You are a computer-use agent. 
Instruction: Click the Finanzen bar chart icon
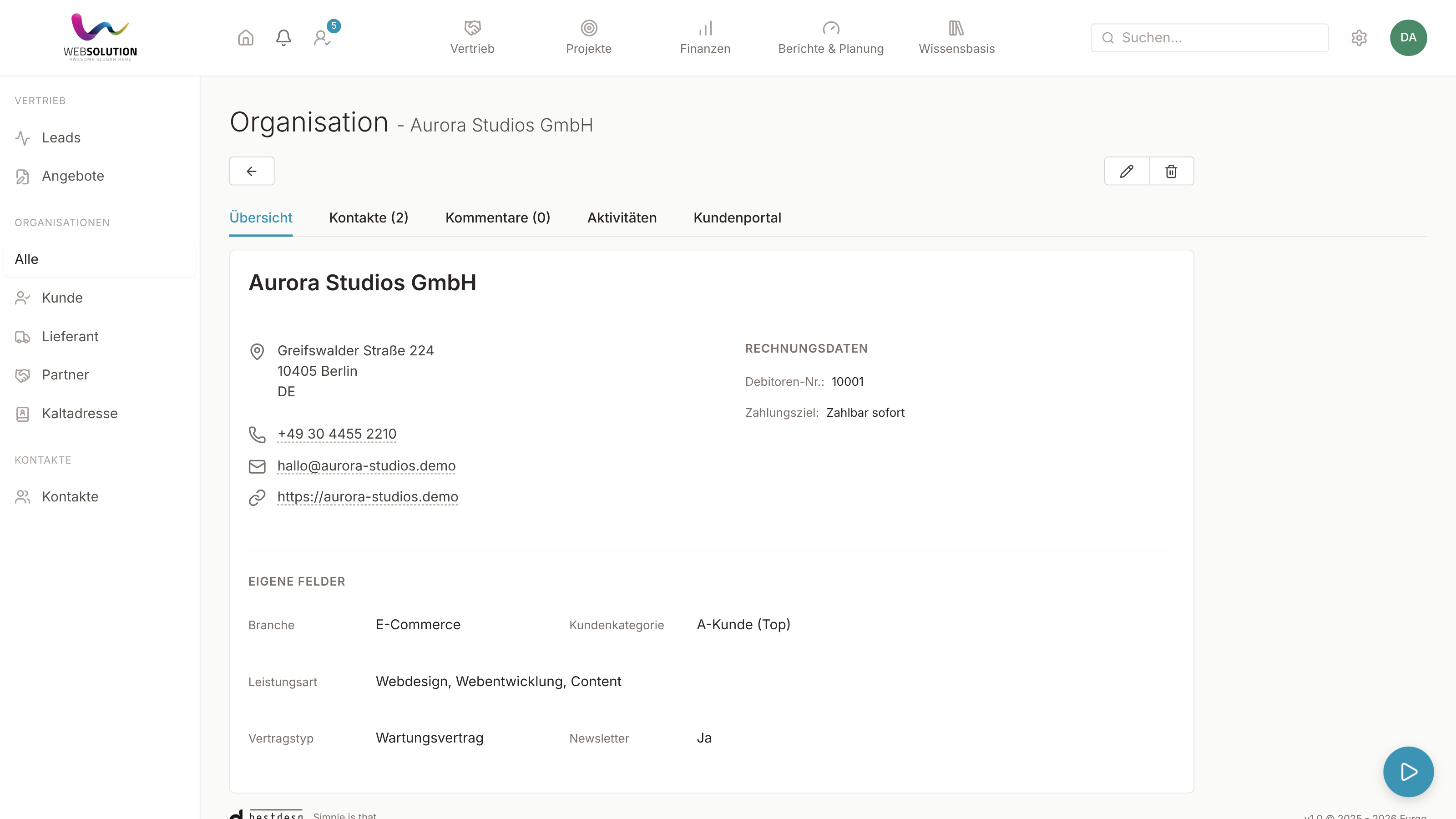pos(705,28)
